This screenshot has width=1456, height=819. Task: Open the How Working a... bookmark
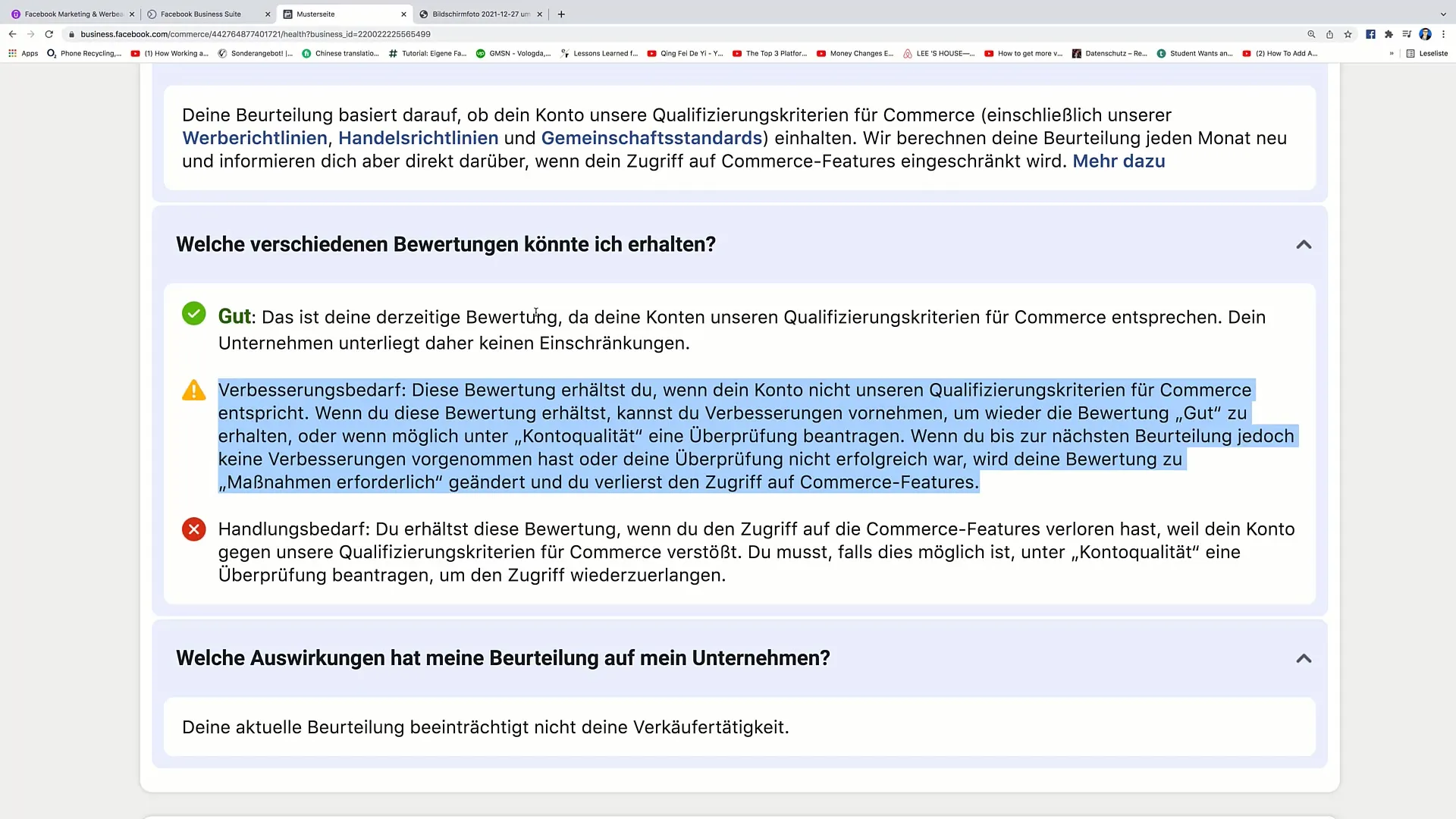pos(170,54)
